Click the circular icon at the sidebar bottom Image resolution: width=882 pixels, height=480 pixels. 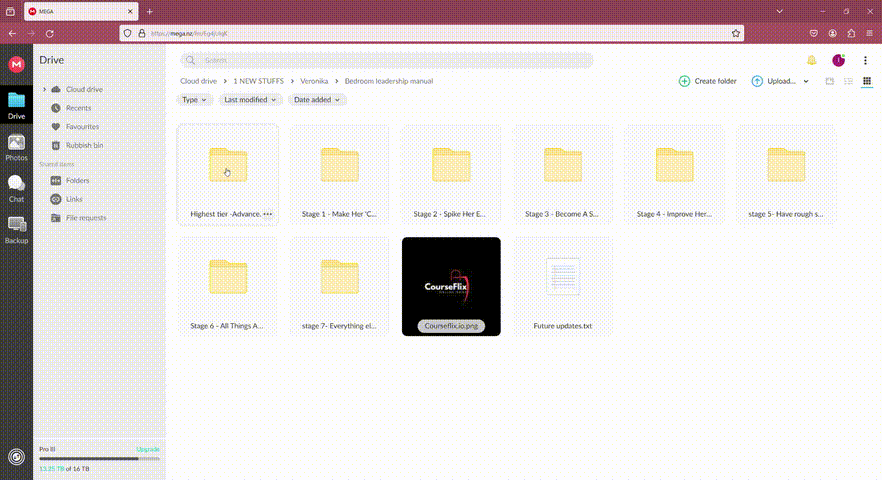pos(16,457)
